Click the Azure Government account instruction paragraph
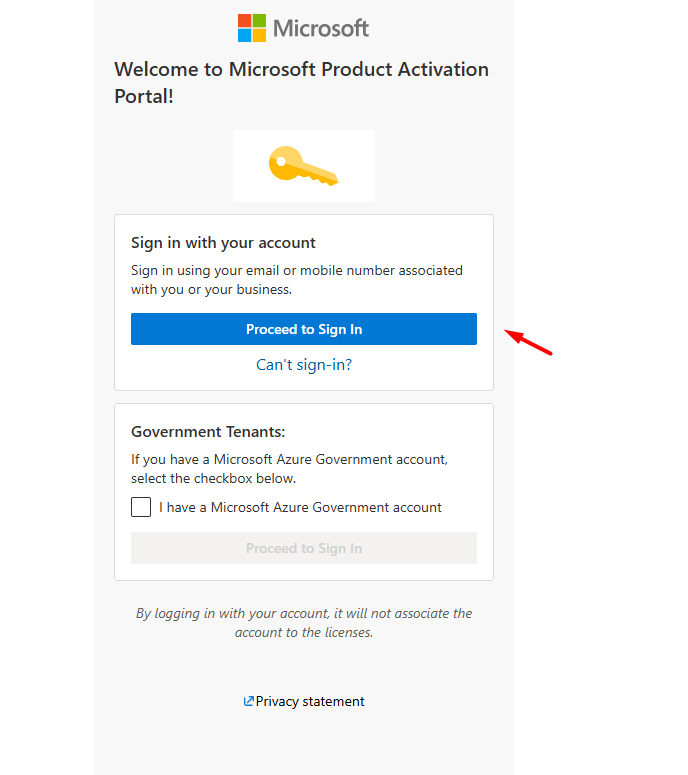The height and width of the screenshot is (775, 688). click(x=289, y=469)
